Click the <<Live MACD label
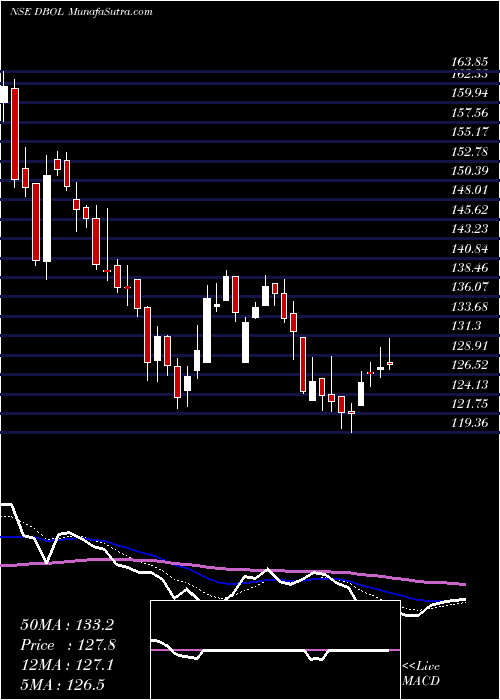This screenshot has width=500, height=700. [x=421, y=674]
